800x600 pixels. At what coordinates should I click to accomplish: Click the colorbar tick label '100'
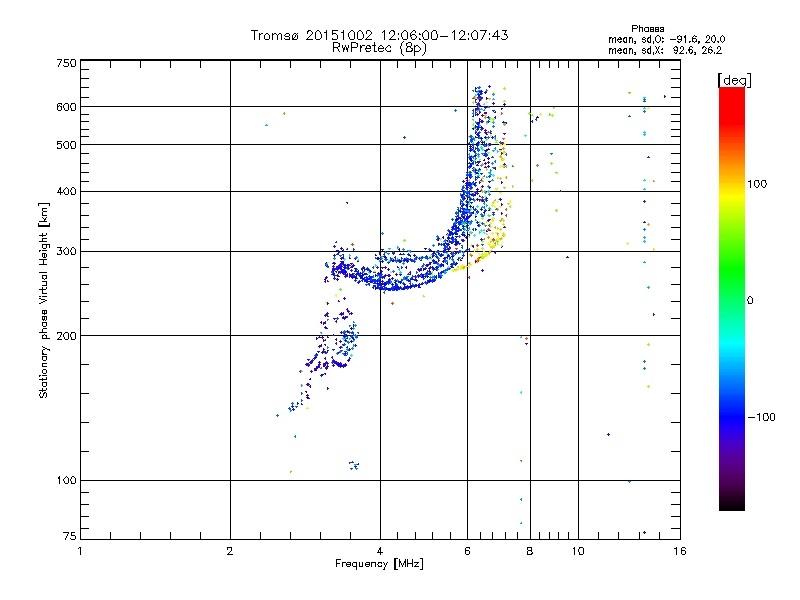point(757,184)
